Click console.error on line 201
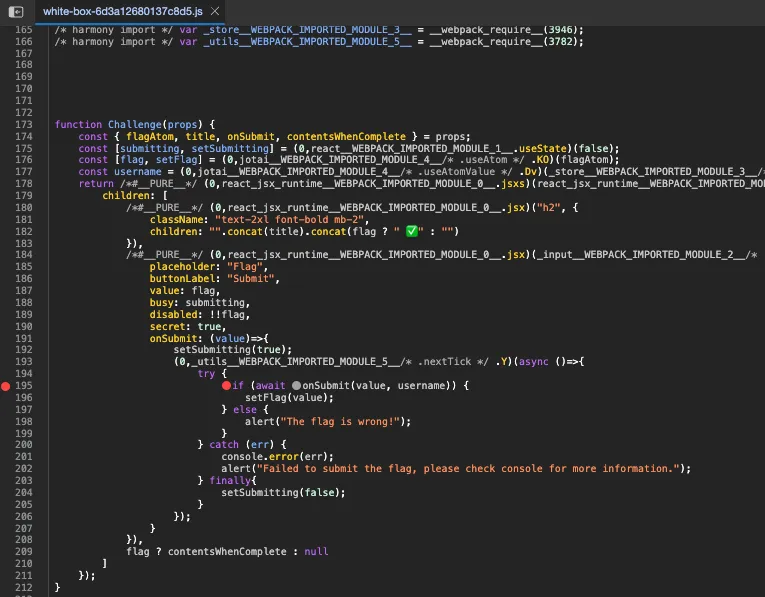Image resolution: width=765 pixels, height=597 pixels. point(260,457)
